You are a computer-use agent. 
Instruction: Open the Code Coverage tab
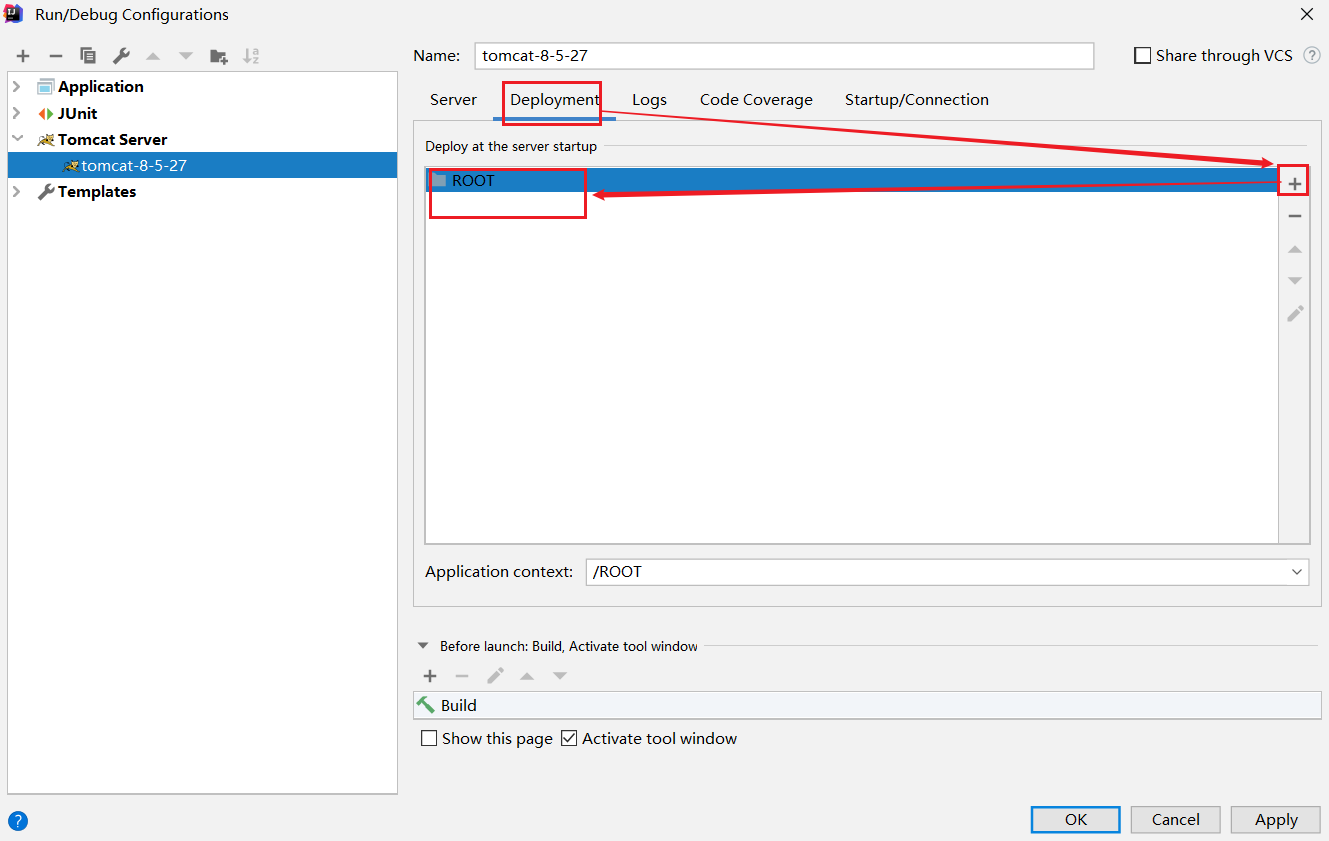(x=756, y=100)
